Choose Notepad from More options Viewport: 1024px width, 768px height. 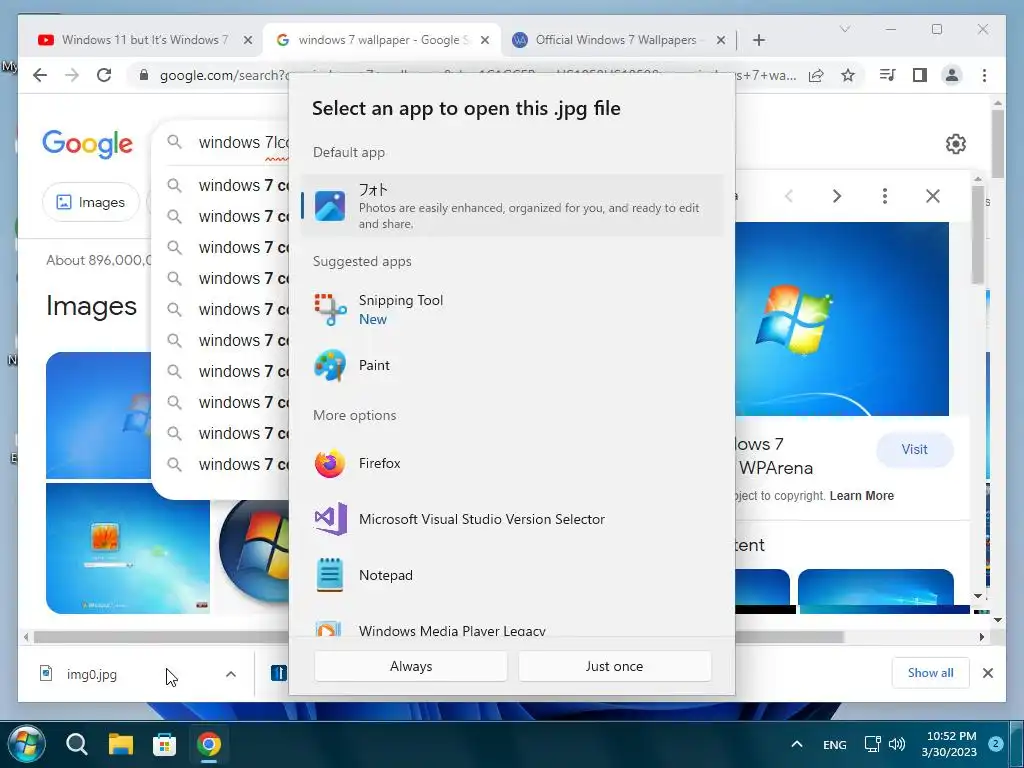pos(513,575)
